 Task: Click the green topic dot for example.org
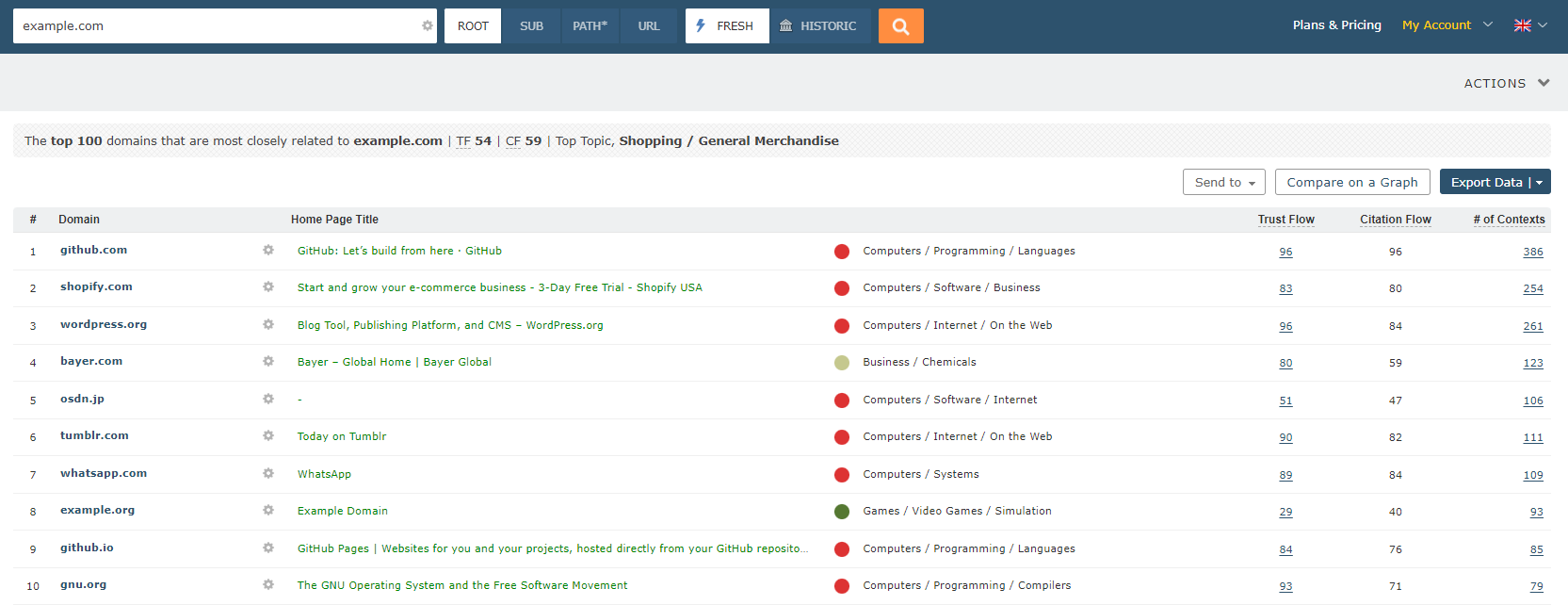[x=842, y=512]
